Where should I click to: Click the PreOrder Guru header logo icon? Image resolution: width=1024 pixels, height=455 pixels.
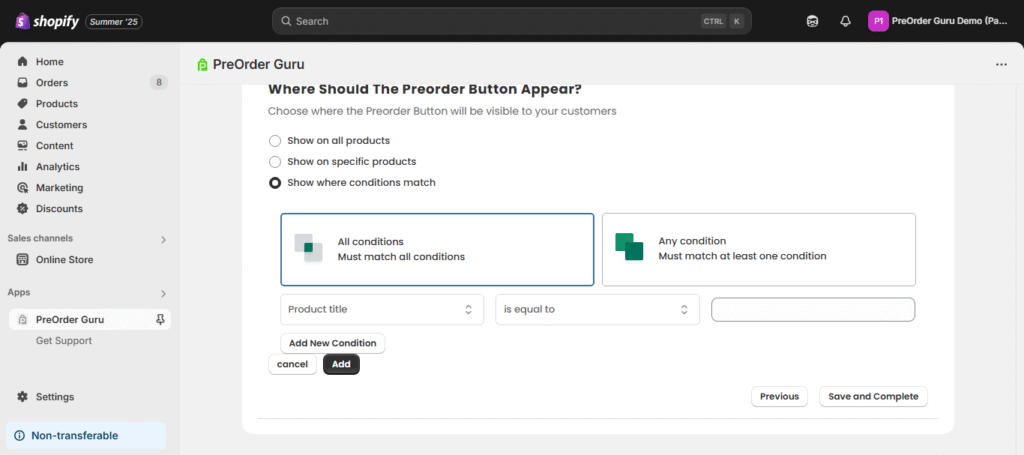tap(203, 65)
